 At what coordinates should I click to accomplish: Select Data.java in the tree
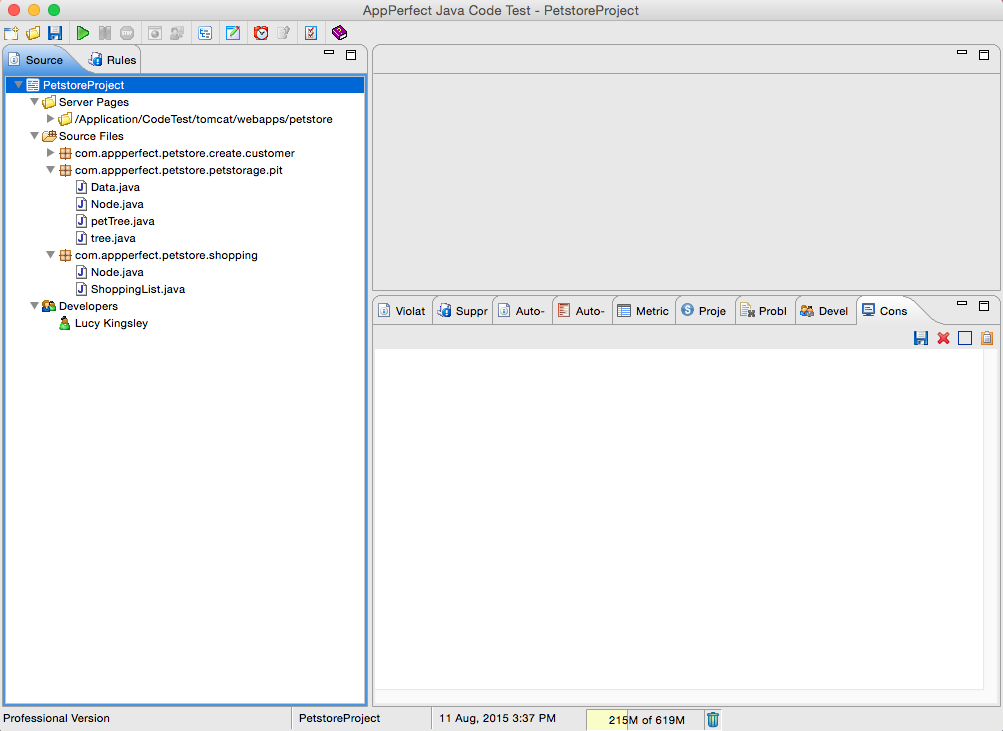click(115, 187)
